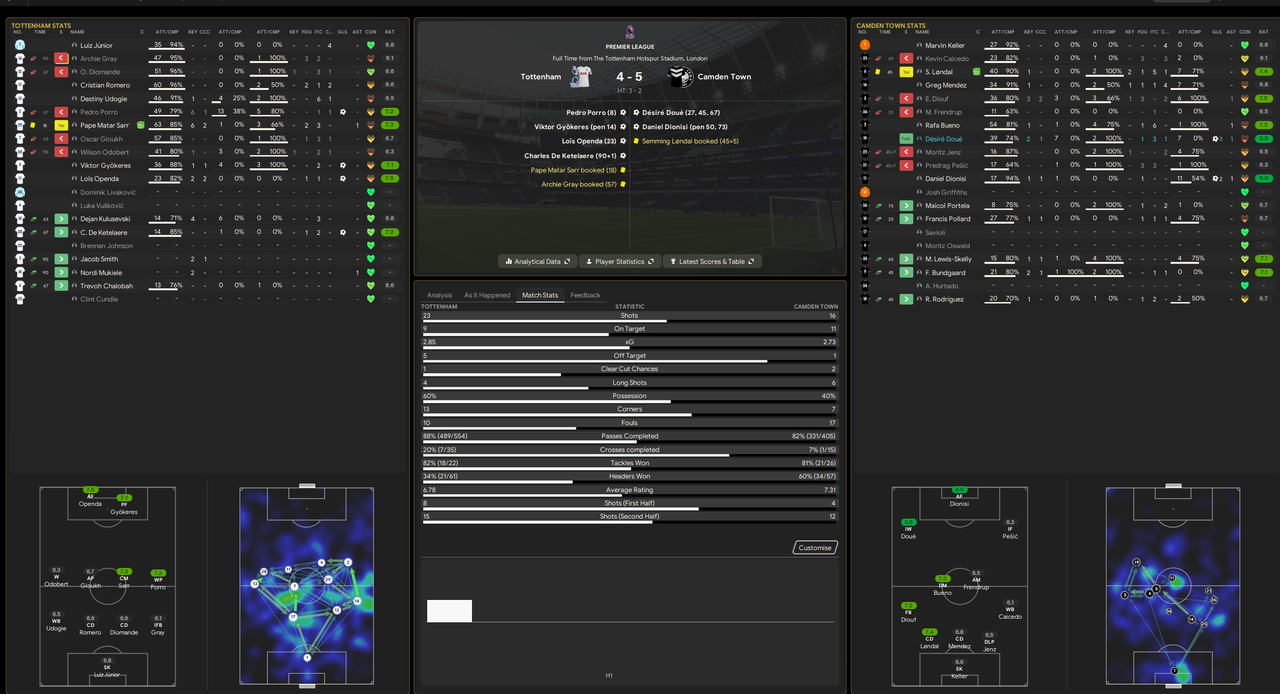Screen dimensions: 1280x694
Task: Click the Possession stat bar row
Action: coord(630,397)
